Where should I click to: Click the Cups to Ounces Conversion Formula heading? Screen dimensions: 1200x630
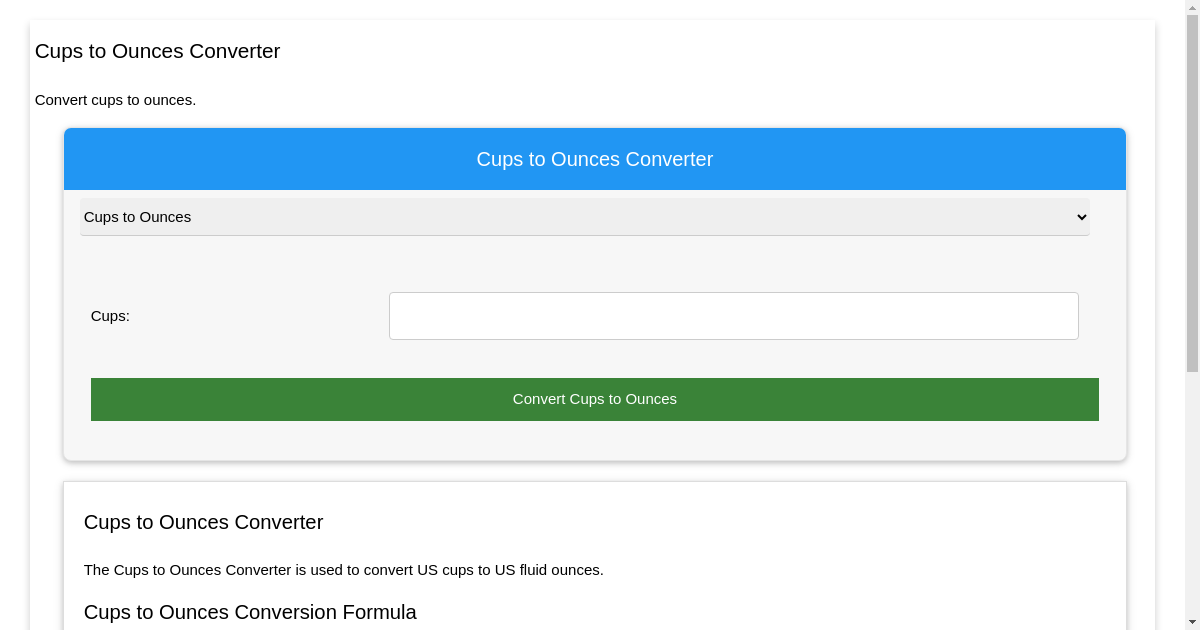pos(250,612)
